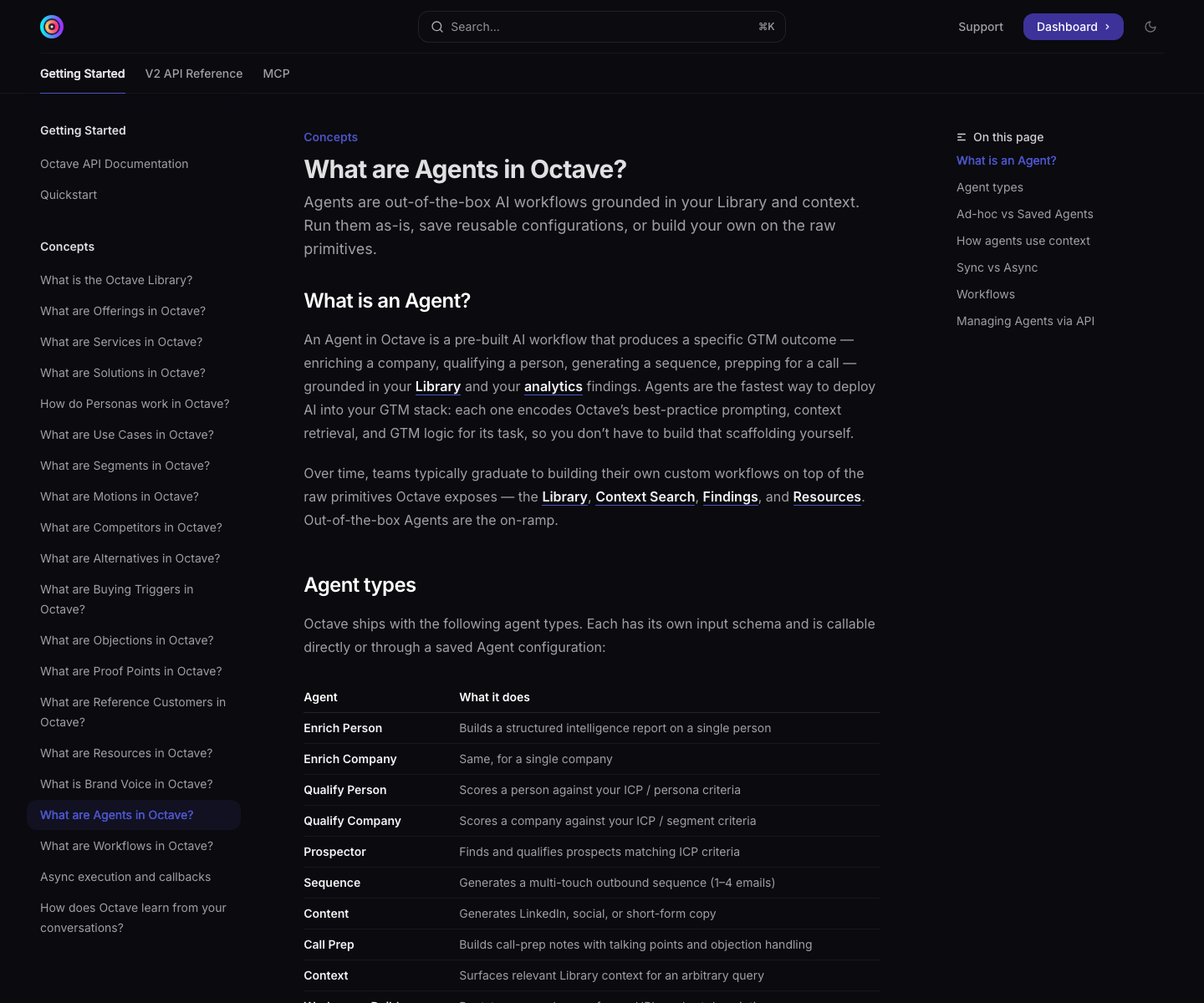
Task: Open What are Reference Customers in Octave?
Action: coord(133,712)
